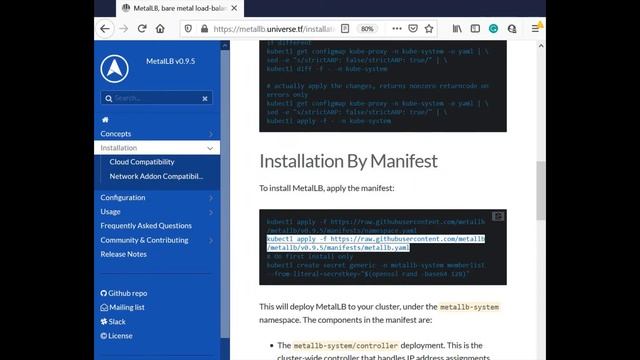640x360 pixels.
Task: View site security padlock info
Action: pyautogui.click(x=204, y=29)
